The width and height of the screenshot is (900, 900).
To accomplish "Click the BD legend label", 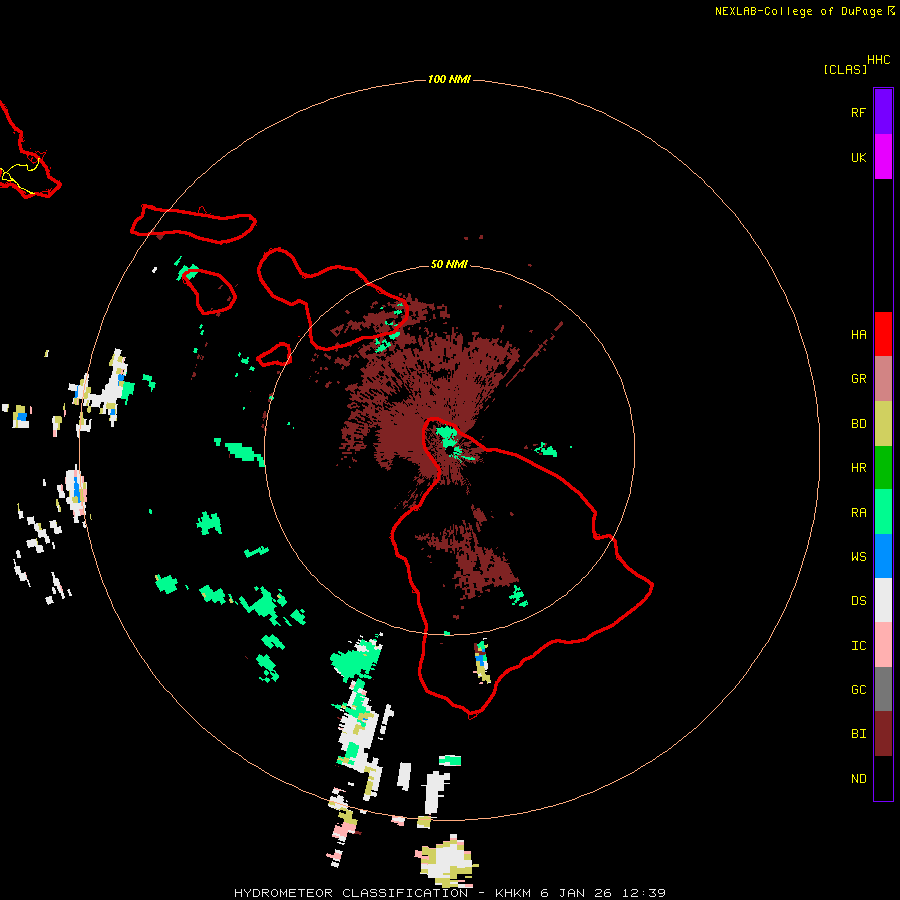I will [x=858, y=424].
